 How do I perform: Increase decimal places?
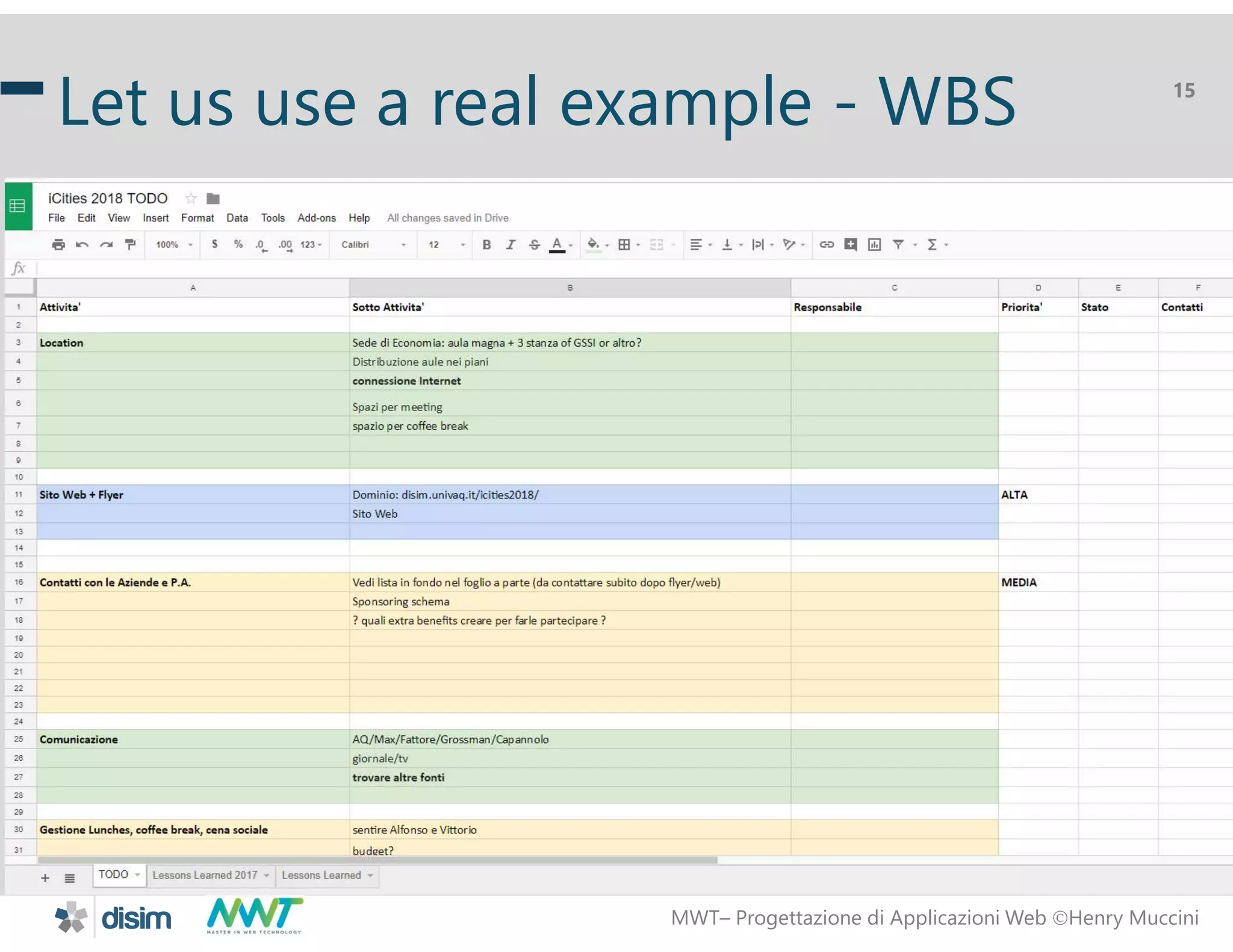coord(285,245)
